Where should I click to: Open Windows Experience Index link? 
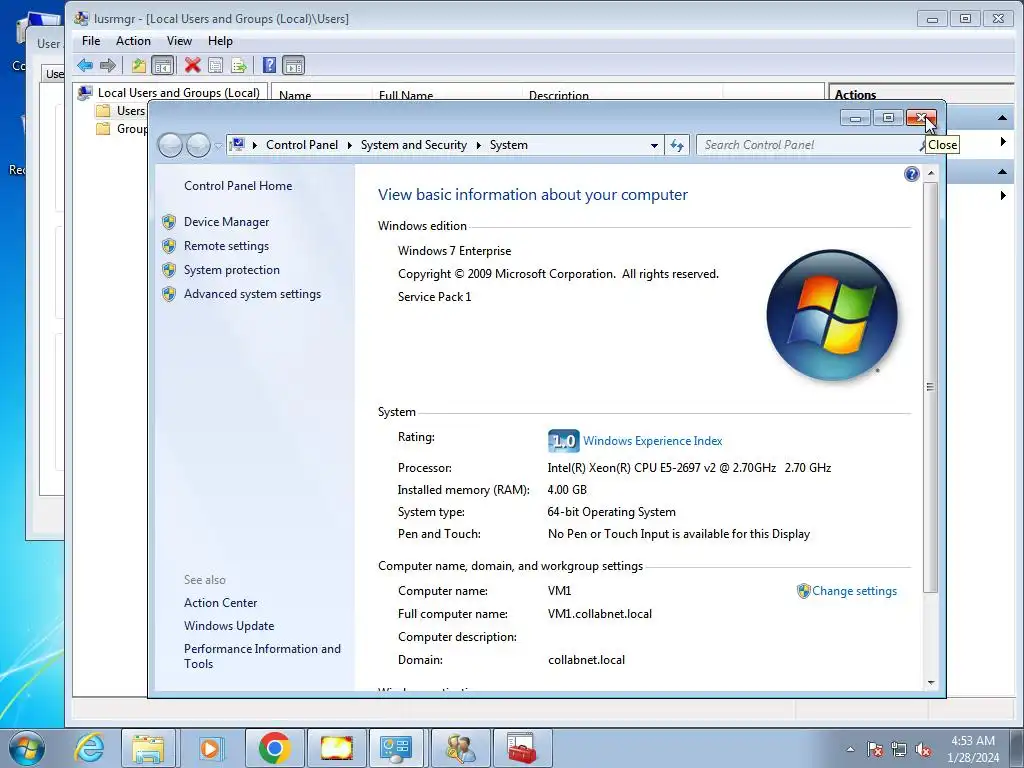652,441
